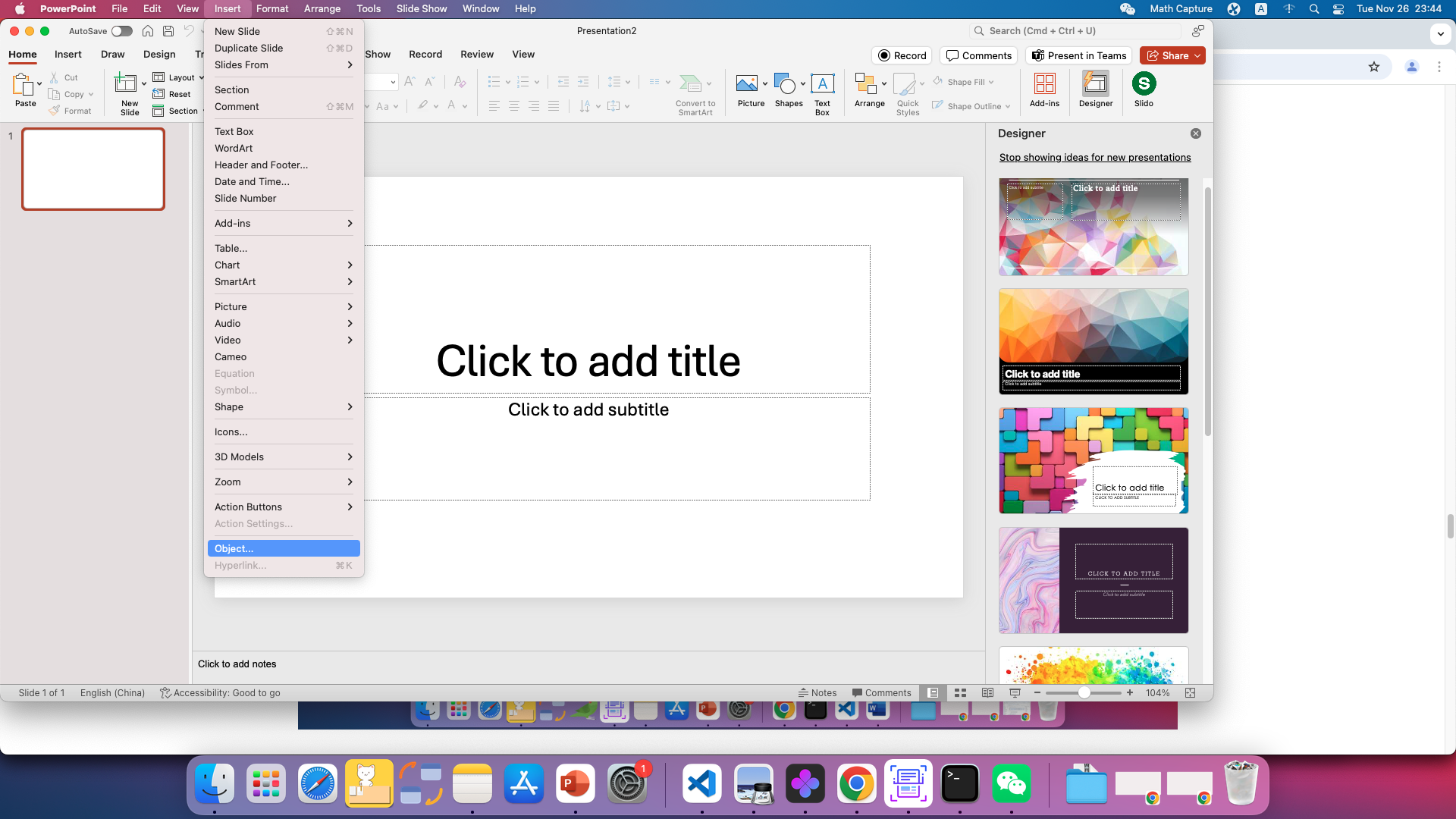Image resolution: width=1456 pixels, height=819 pixels.
Task: Click Cut in the ribbon
Action: pyautogui.click(x=64, y=77)
